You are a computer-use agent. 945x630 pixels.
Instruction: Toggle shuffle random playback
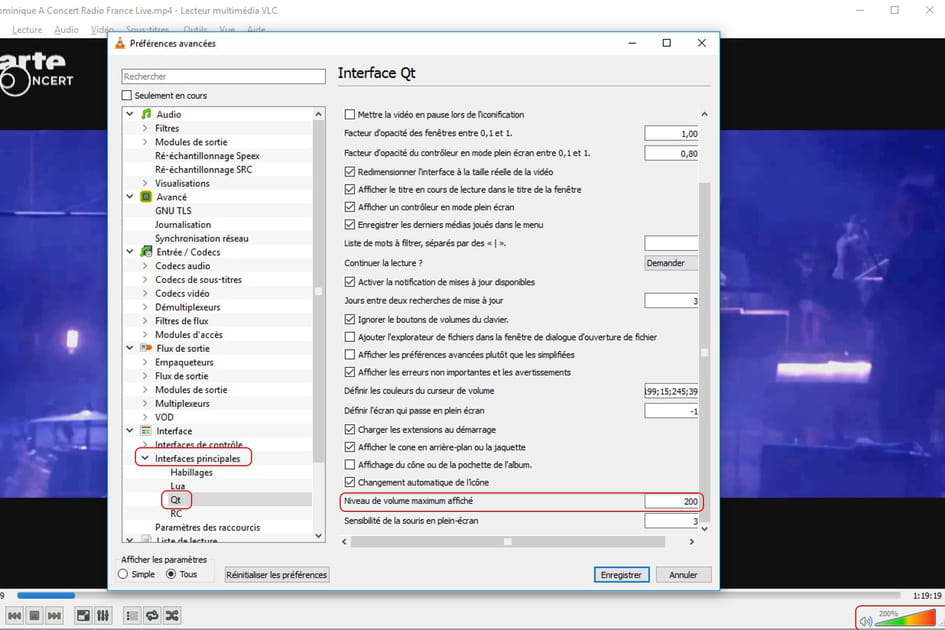[172, 616]
